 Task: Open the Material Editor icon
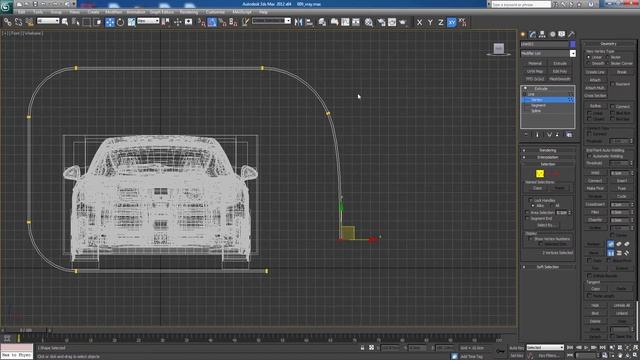pyautogui.click(x=369, y=22)
